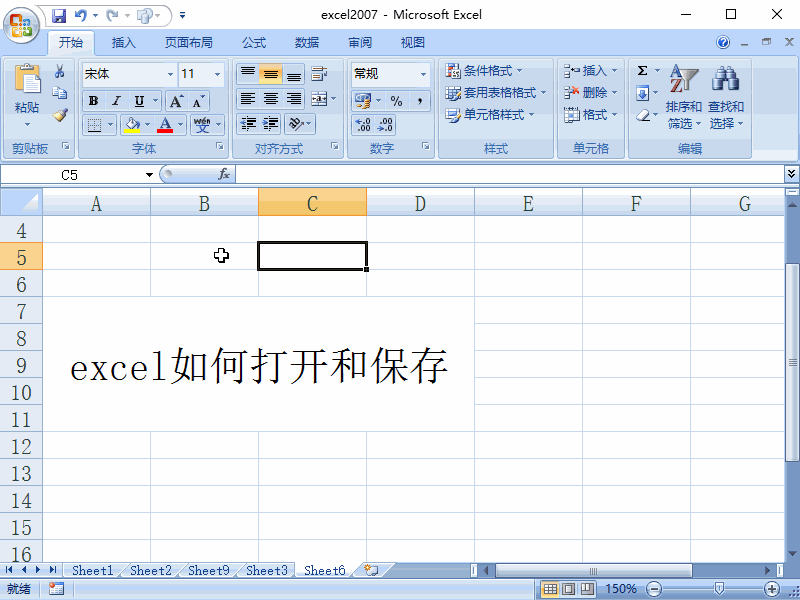Screen dimensions: 800x600
Task: Click the Increase Decimal icon
Action: tap(362, 126)
